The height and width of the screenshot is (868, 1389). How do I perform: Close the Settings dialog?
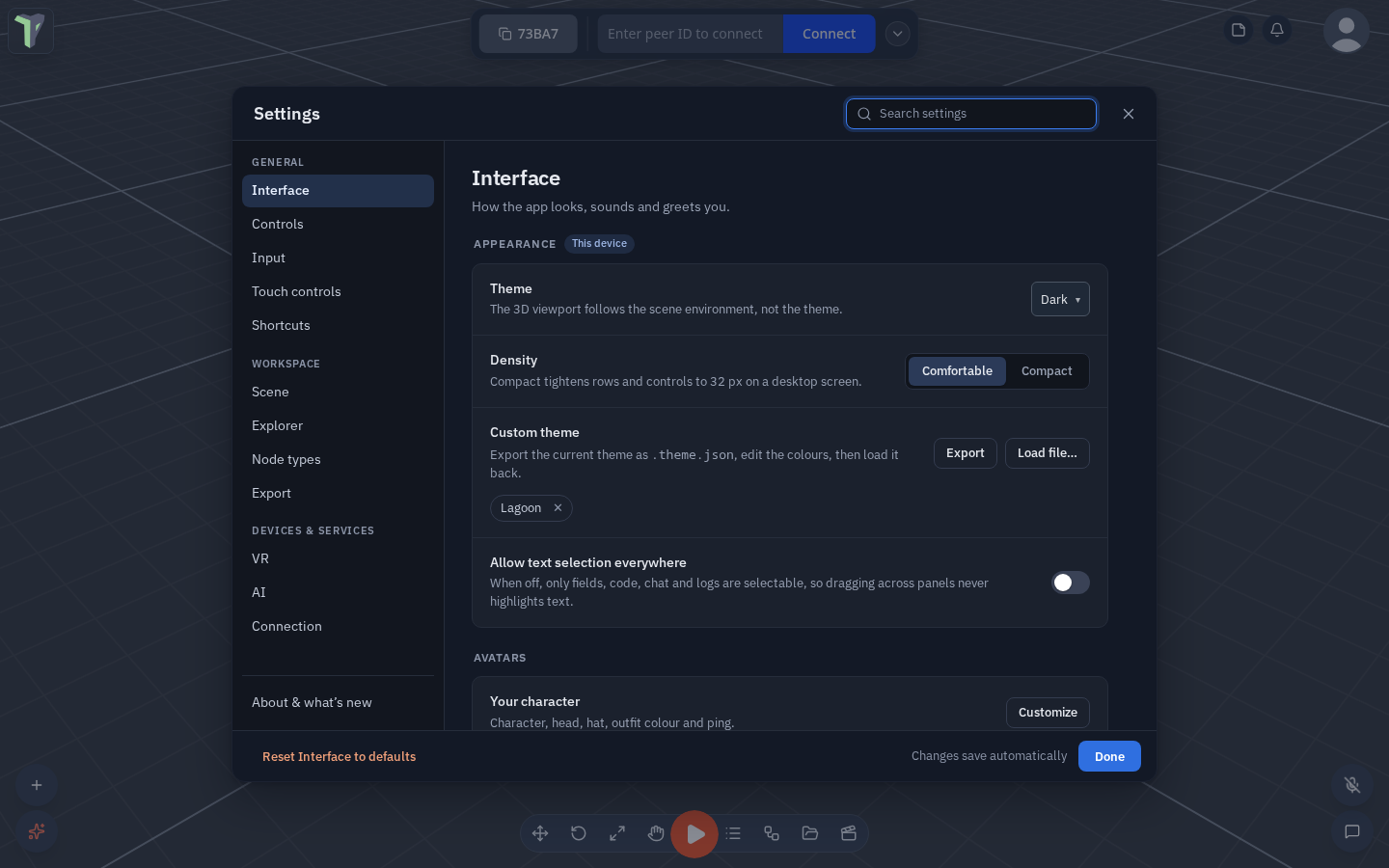pyautogui.click(x=1129, y=114)
